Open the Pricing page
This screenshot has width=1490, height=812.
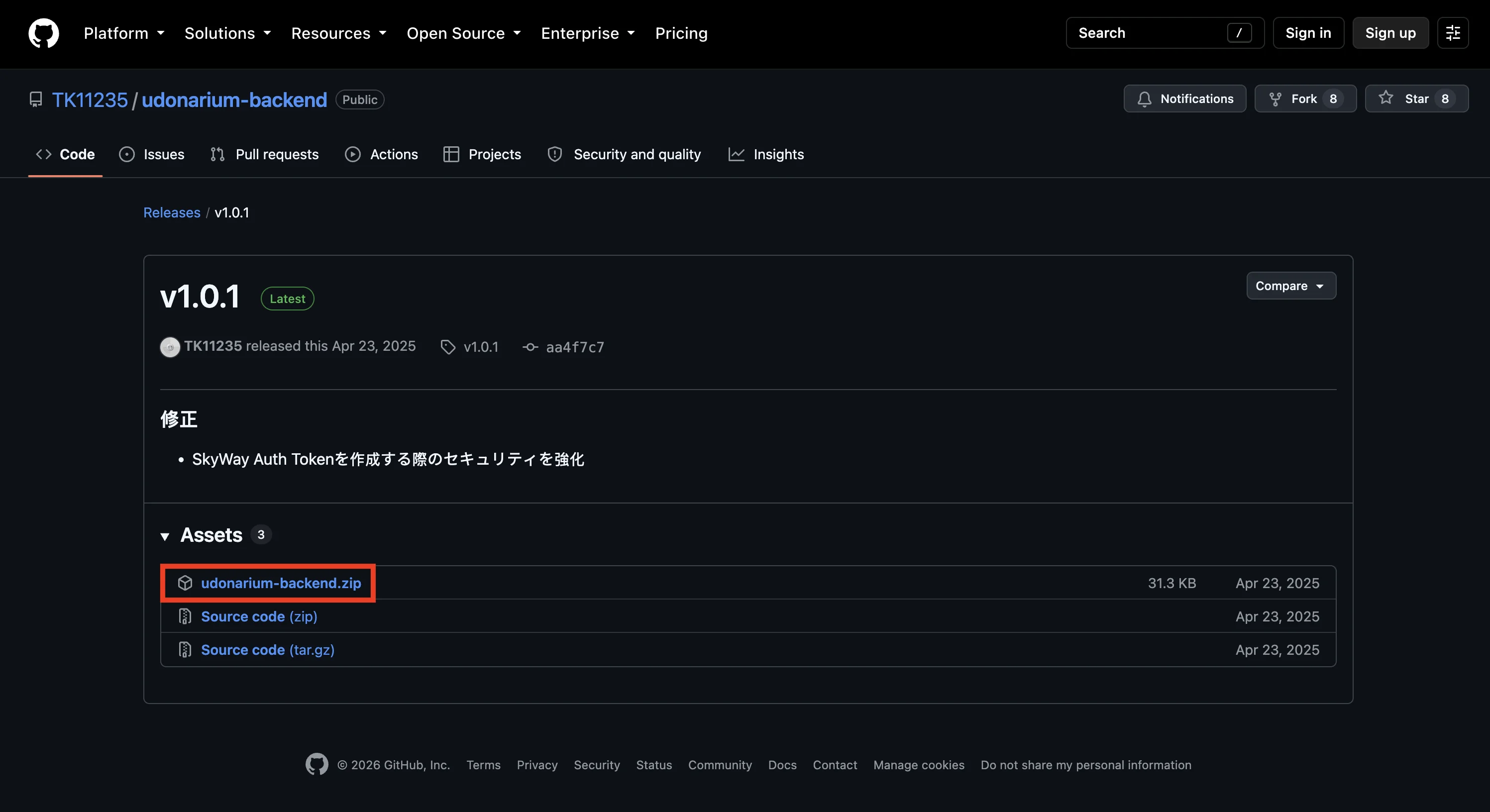[681, 33]
